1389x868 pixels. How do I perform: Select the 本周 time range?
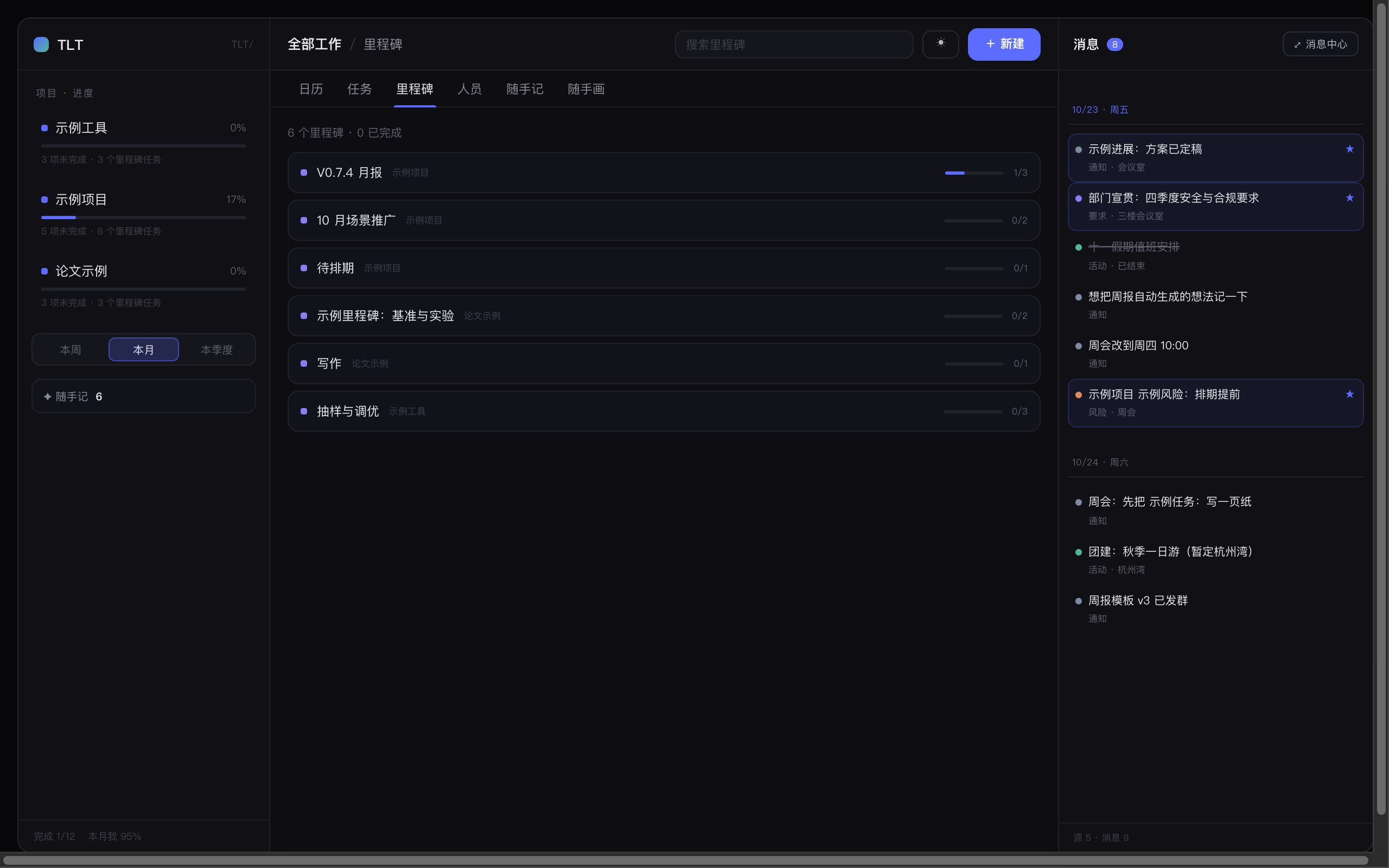[x=71, y=349]
